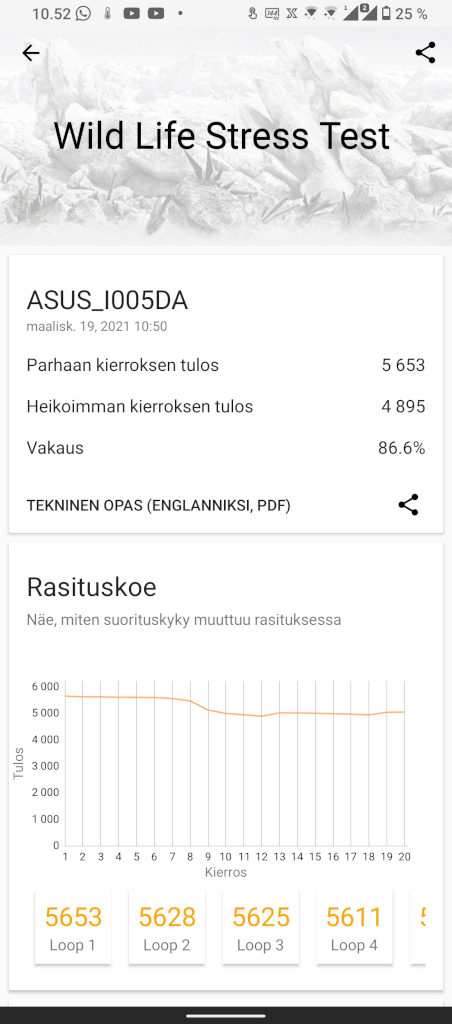The image size is (452, 1024).
Task: Open WhatsApp notification icon in status bar
Action: 83,13
